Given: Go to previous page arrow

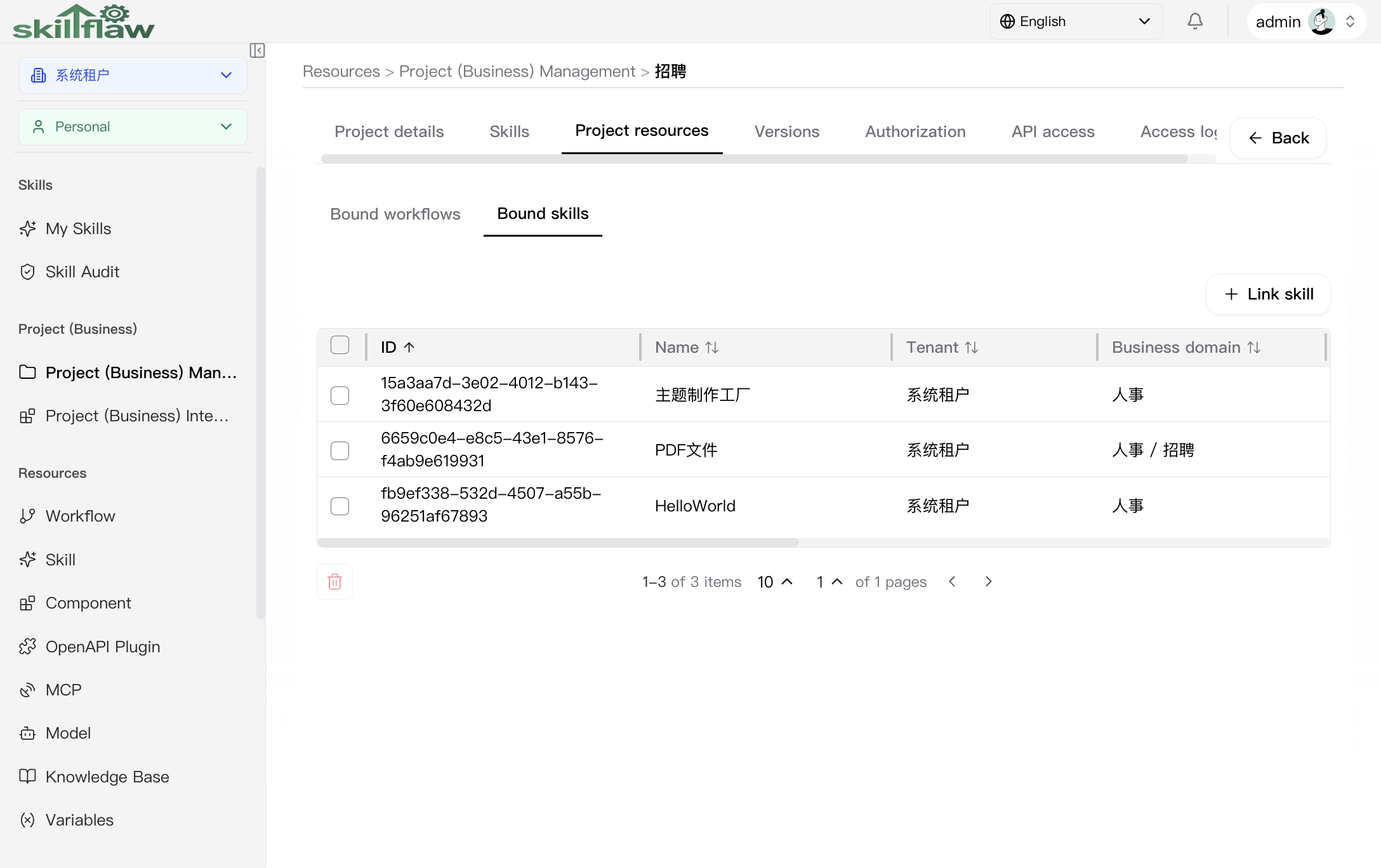Looking at the screenshot, I should click(x=952, y=582).
